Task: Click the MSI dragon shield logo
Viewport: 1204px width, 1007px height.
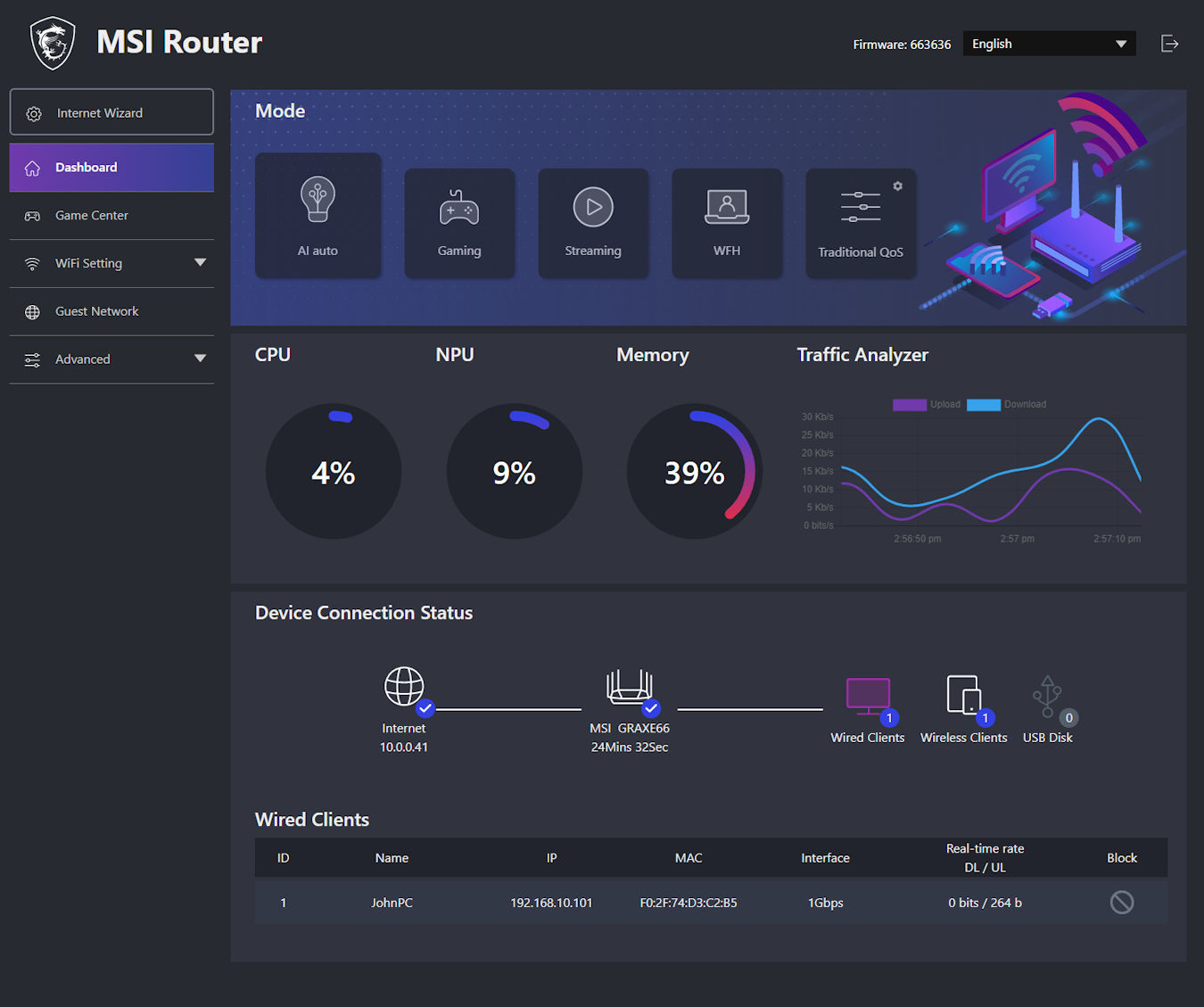Action: pos(53,43)
